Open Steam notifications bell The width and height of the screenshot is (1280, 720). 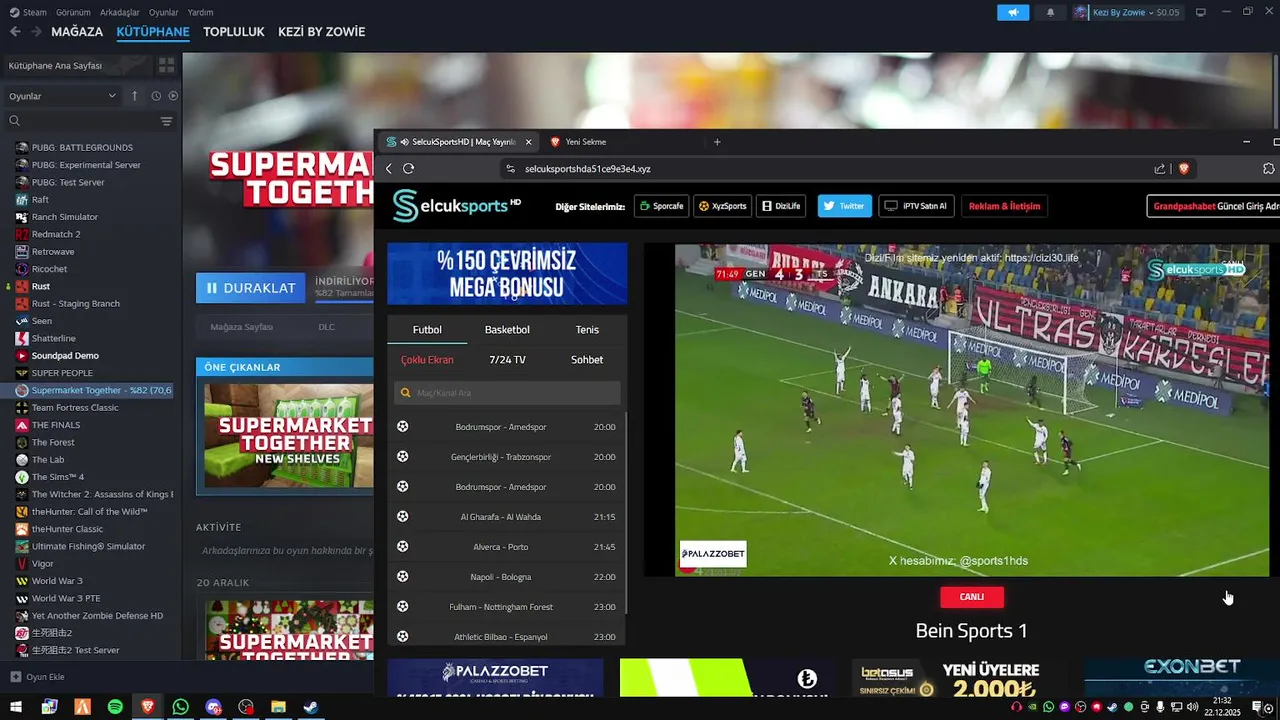click(x=1050, y=12)
